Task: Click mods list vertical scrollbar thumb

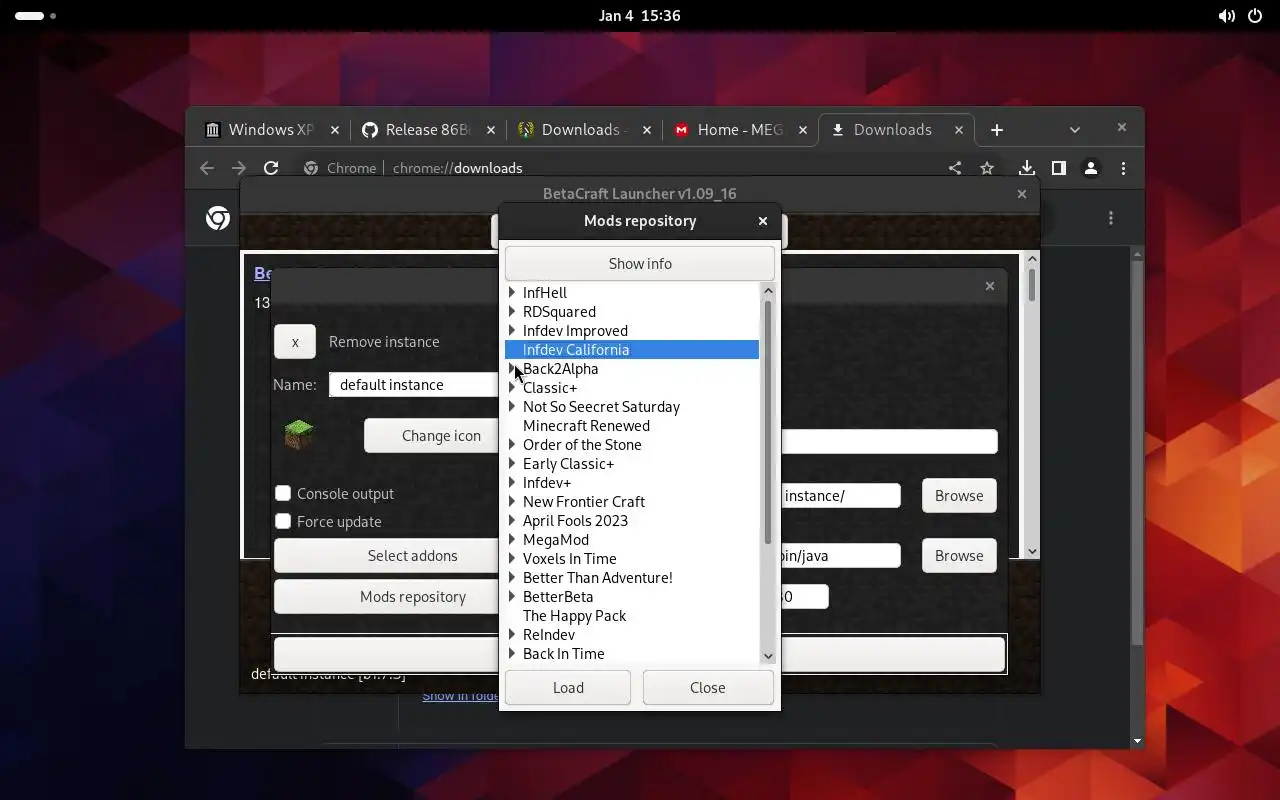Action: pyautogui.click(x=768, y=420)
